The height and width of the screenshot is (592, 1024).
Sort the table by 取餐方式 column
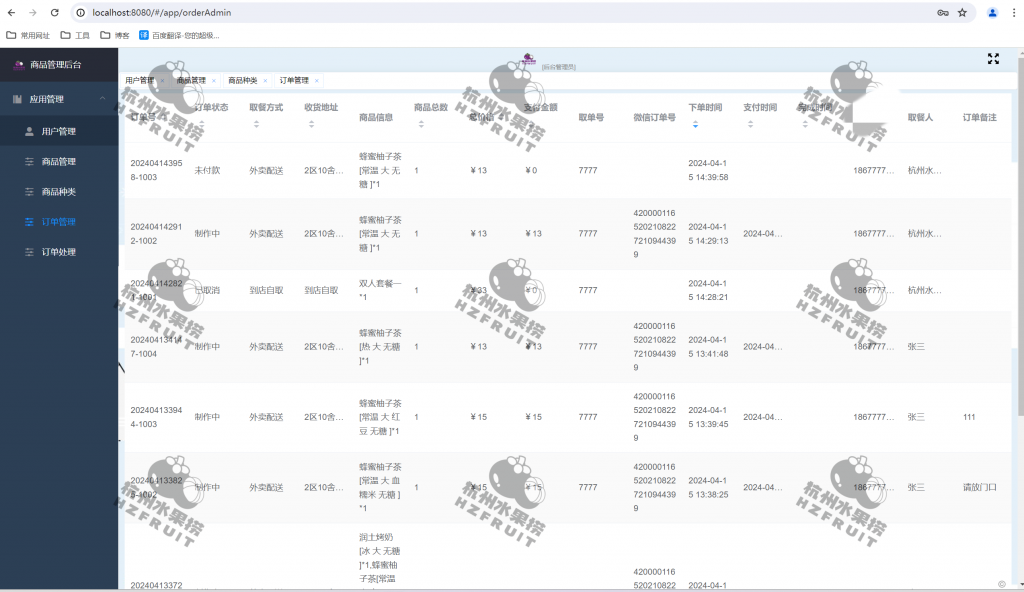click(256, 124)
